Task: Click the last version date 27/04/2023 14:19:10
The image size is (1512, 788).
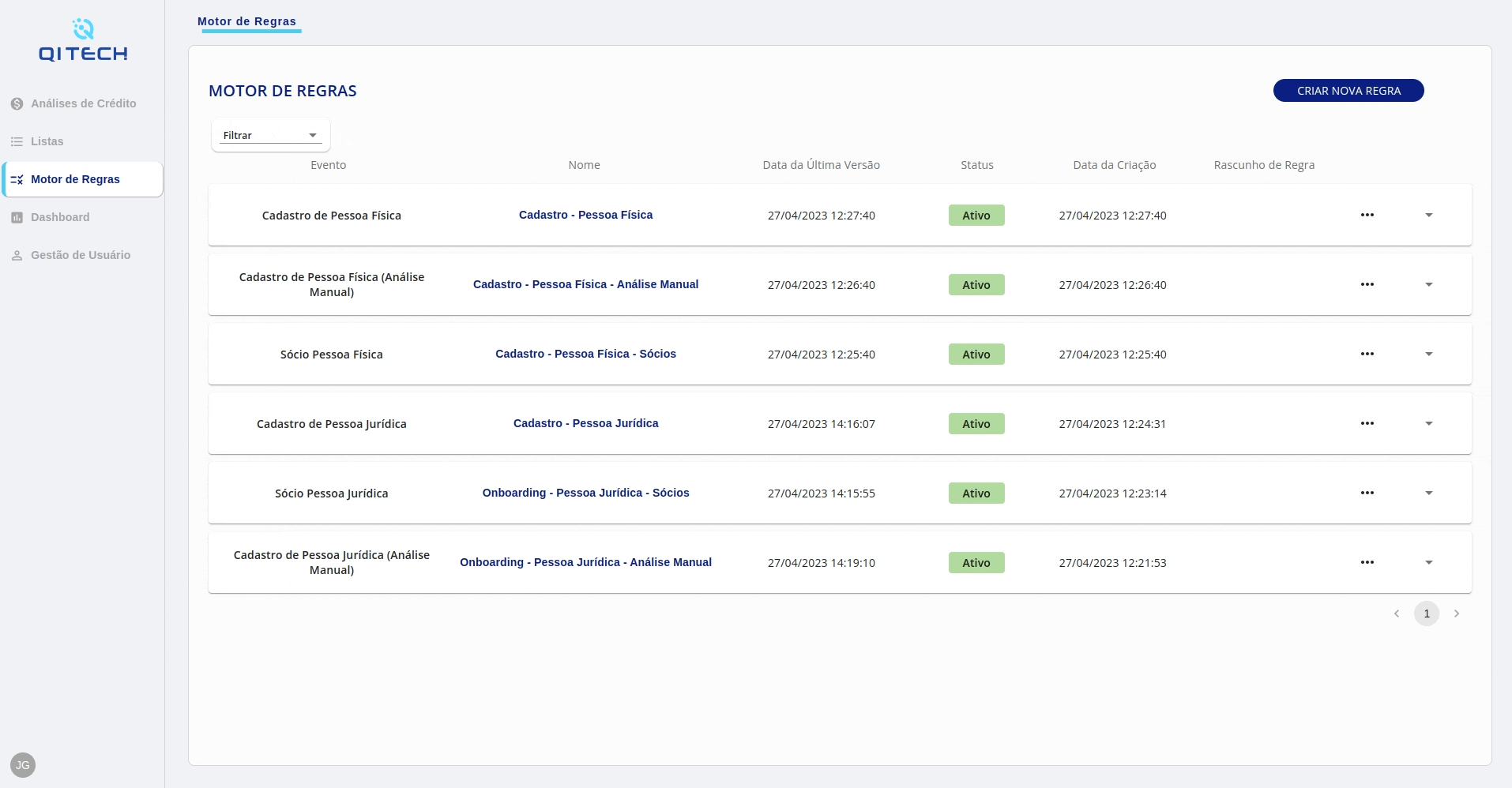Action: [822, 563]
